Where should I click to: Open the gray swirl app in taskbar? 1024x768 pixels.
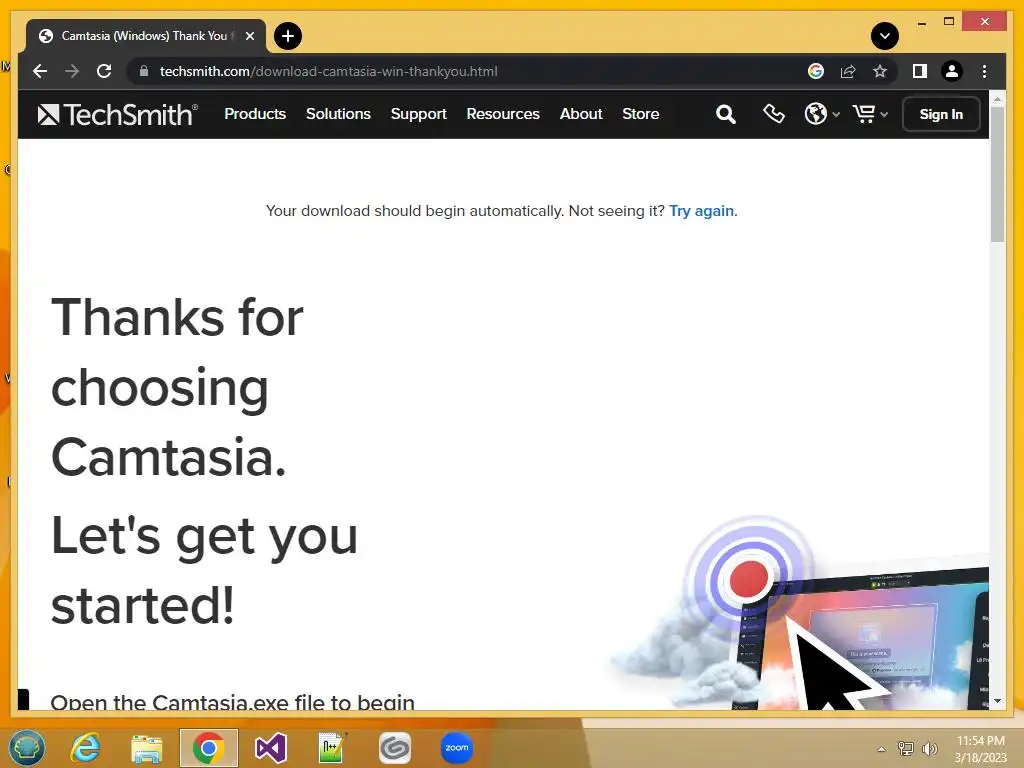394,748
